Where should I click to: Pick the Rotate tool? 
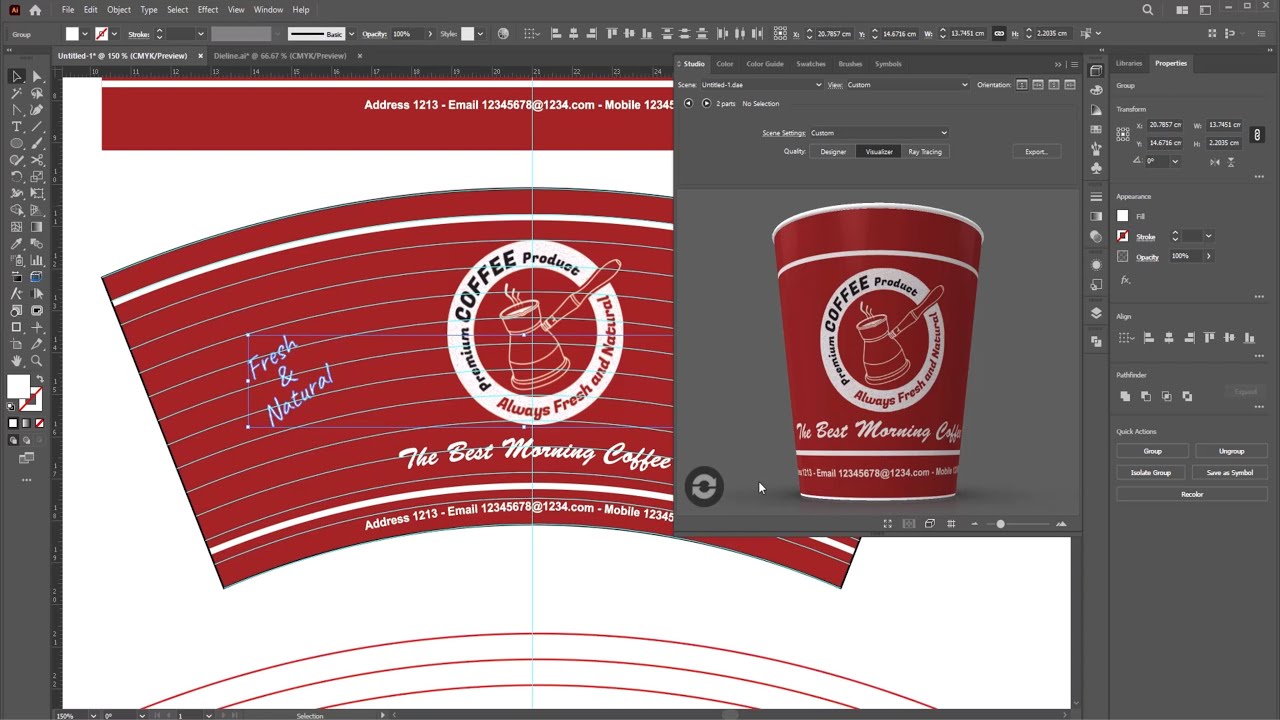(17, 177)
